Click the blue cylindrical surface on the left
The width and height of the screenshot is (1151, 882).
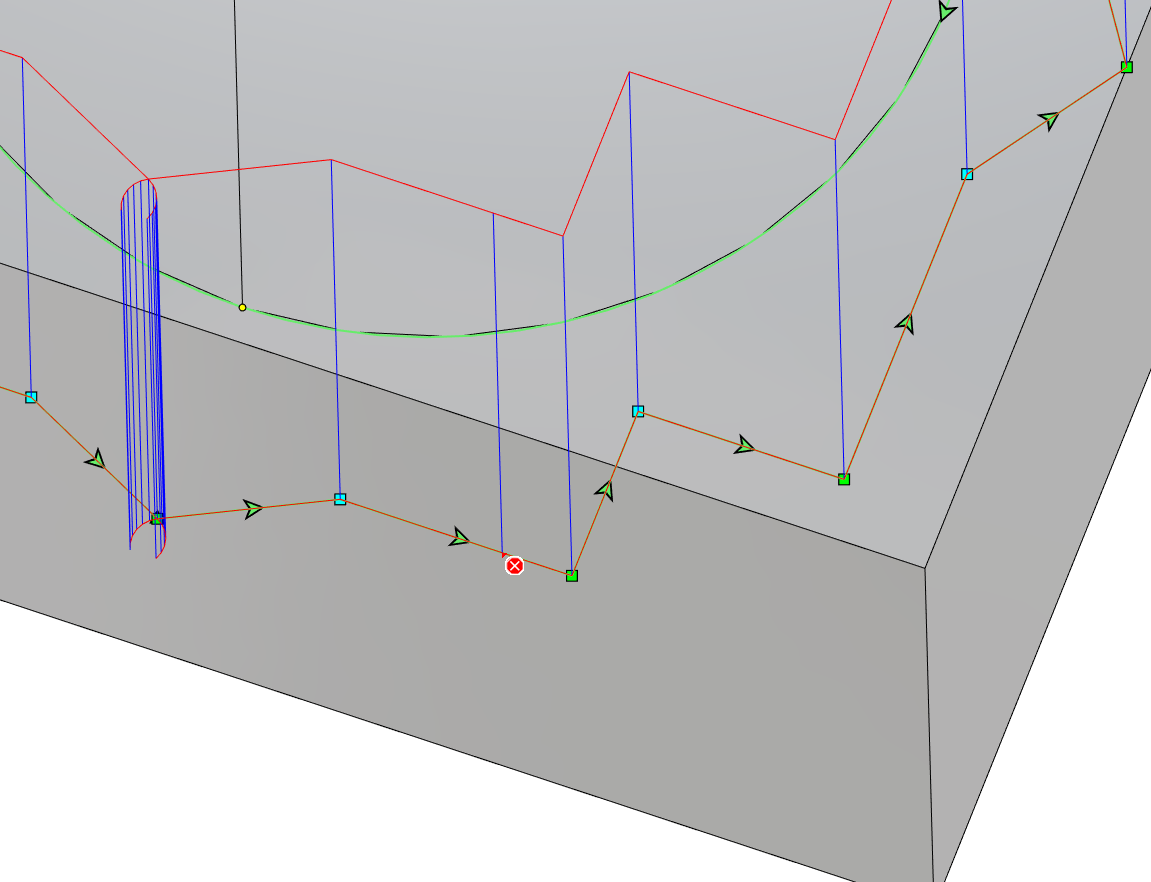click(140, 360)
